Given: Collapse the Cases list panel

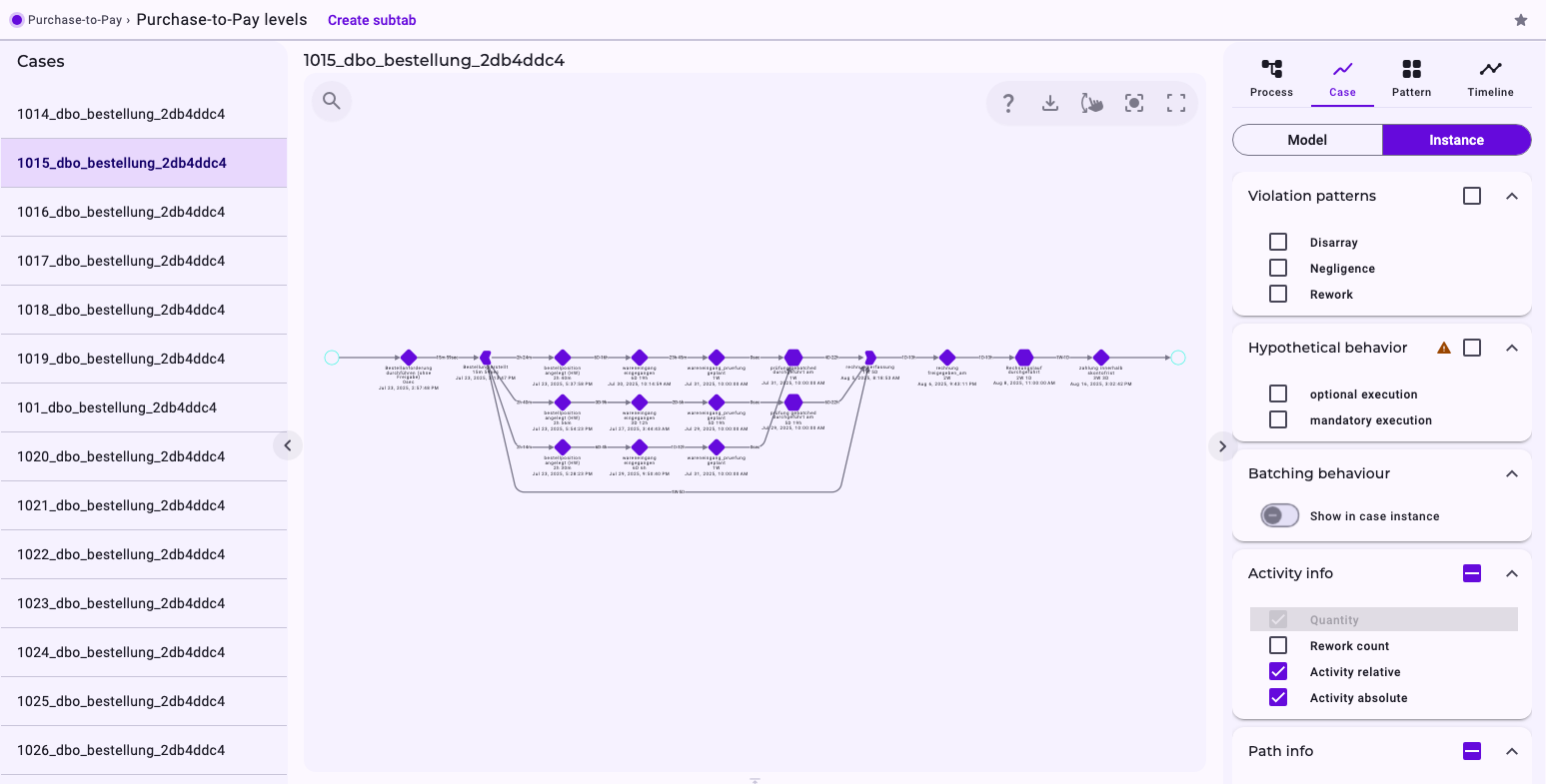Looking at the screenshot, I should (x=288, y=445).
